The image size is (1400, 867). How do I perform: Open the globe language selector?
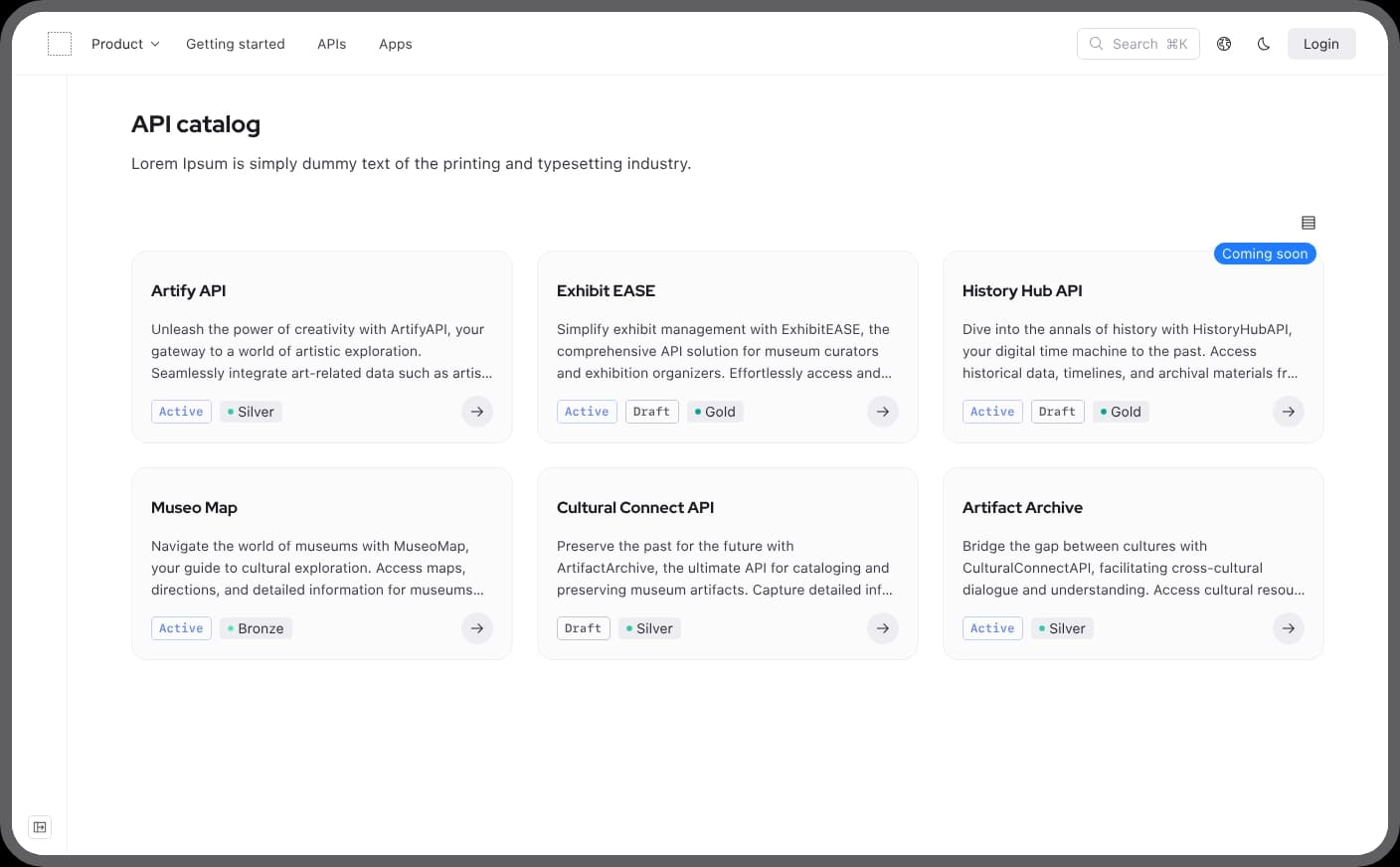point(1224,44)
